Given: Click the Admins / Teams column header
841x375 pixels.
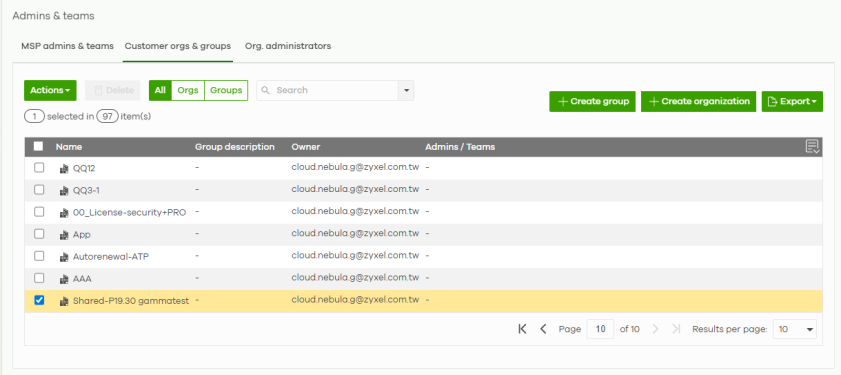Looking at the screenshot, I should point(460,146).
